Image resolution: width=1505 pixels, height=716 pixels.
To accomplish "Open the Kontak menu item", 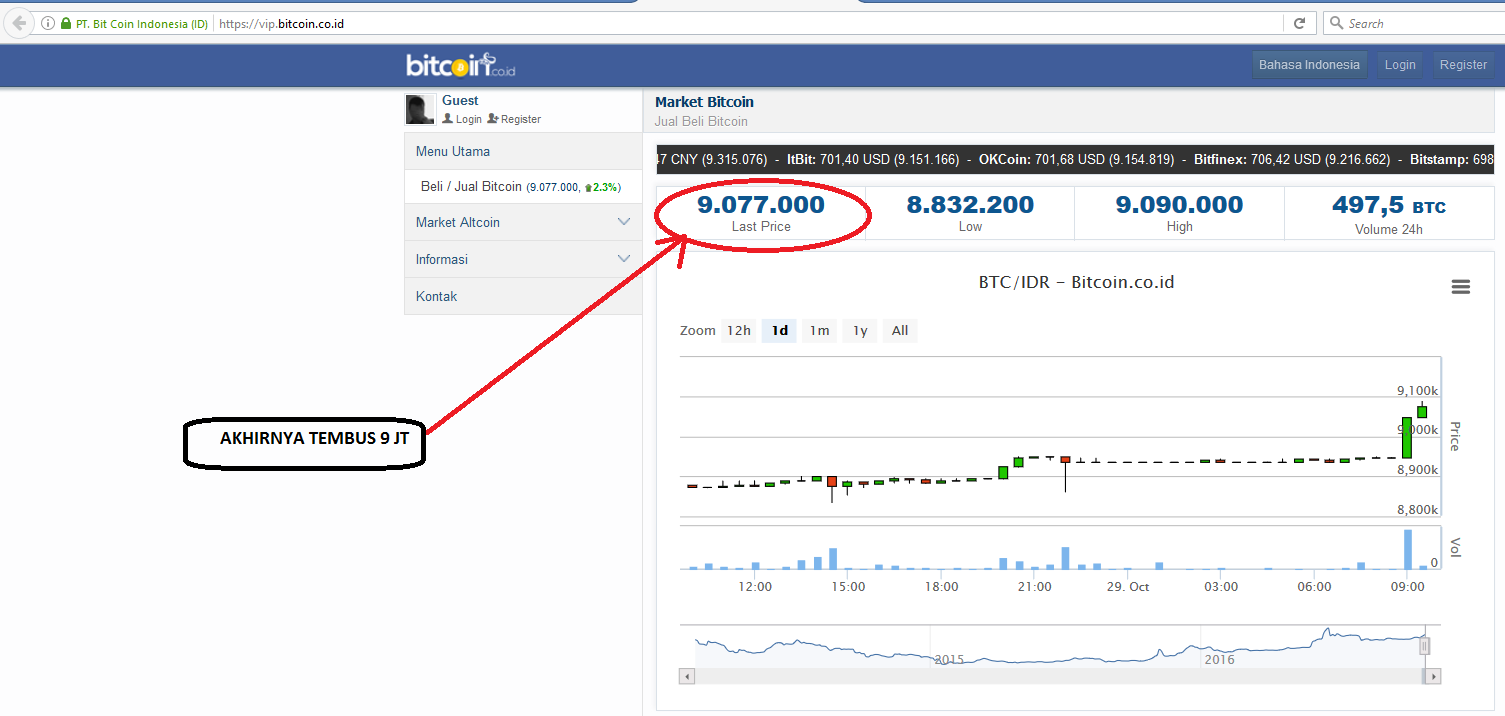I will 523,296.
